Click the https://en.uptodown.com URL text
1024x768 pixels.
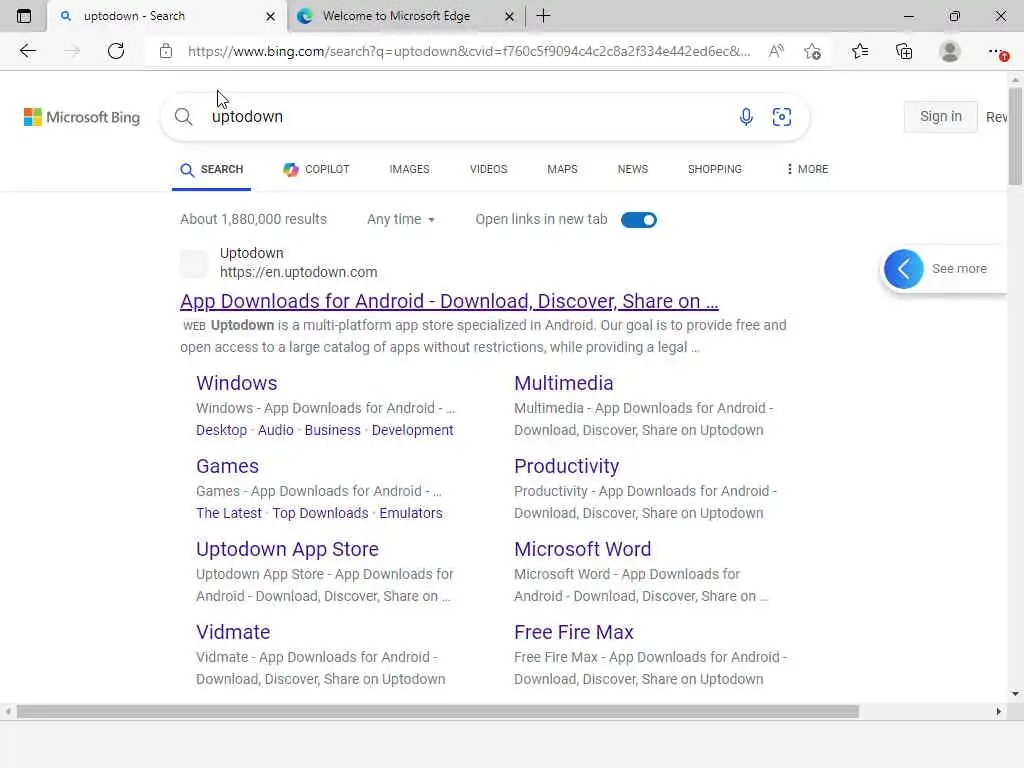[x=298, y=272]
